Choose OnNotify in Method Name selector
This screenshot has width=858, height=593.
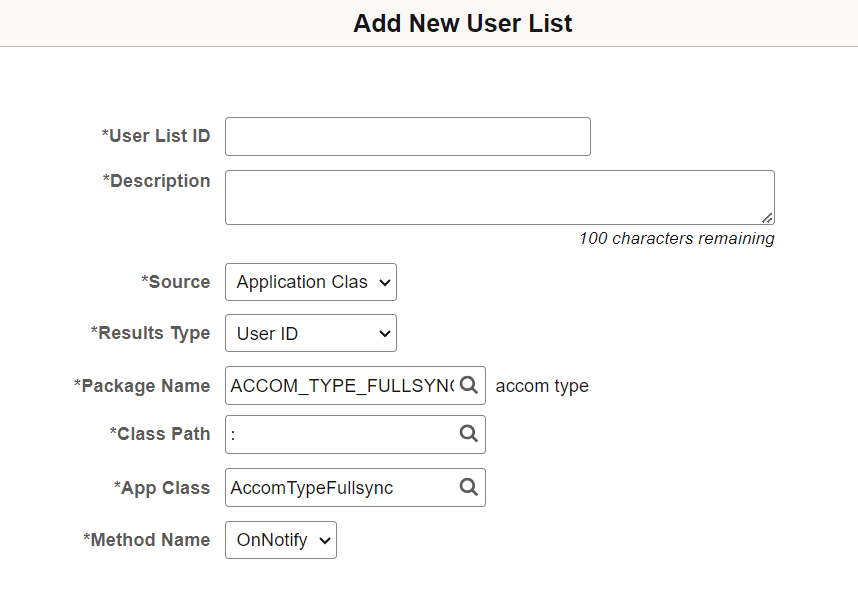(x=280, y=540)
